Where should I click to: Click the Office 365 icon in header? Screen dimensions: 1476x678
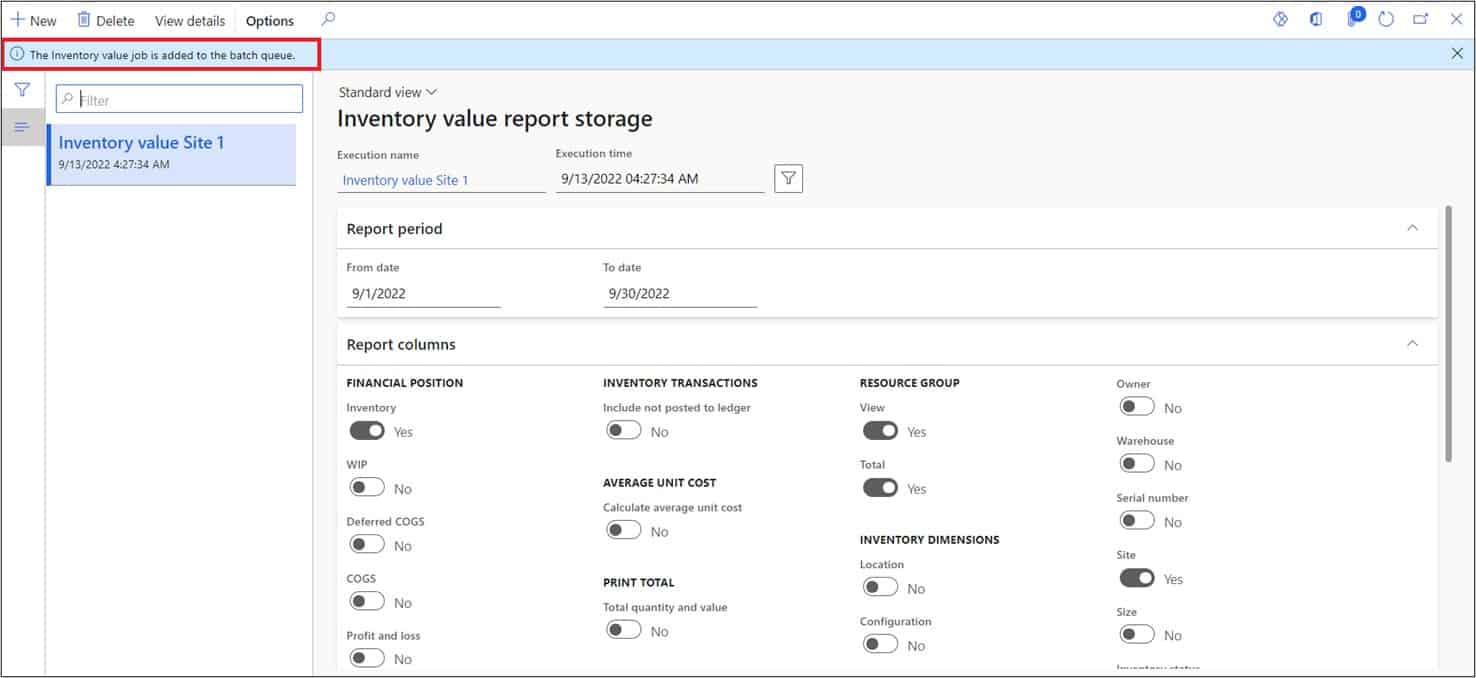(x=1316, y=18)
